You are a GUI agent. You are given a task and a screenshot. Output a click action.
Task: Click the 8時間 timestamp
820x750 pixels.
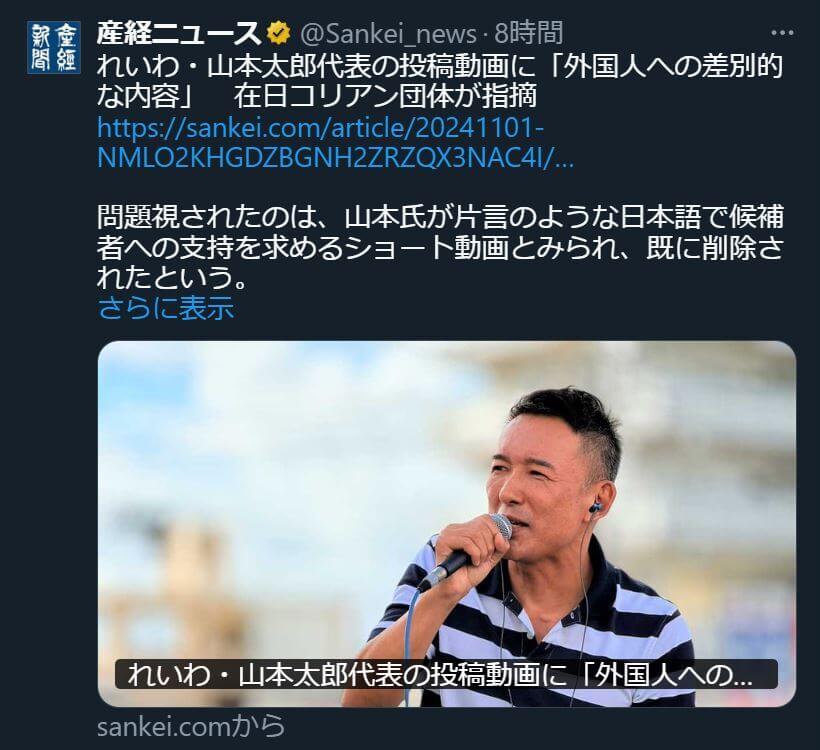(x=528, y=34)
